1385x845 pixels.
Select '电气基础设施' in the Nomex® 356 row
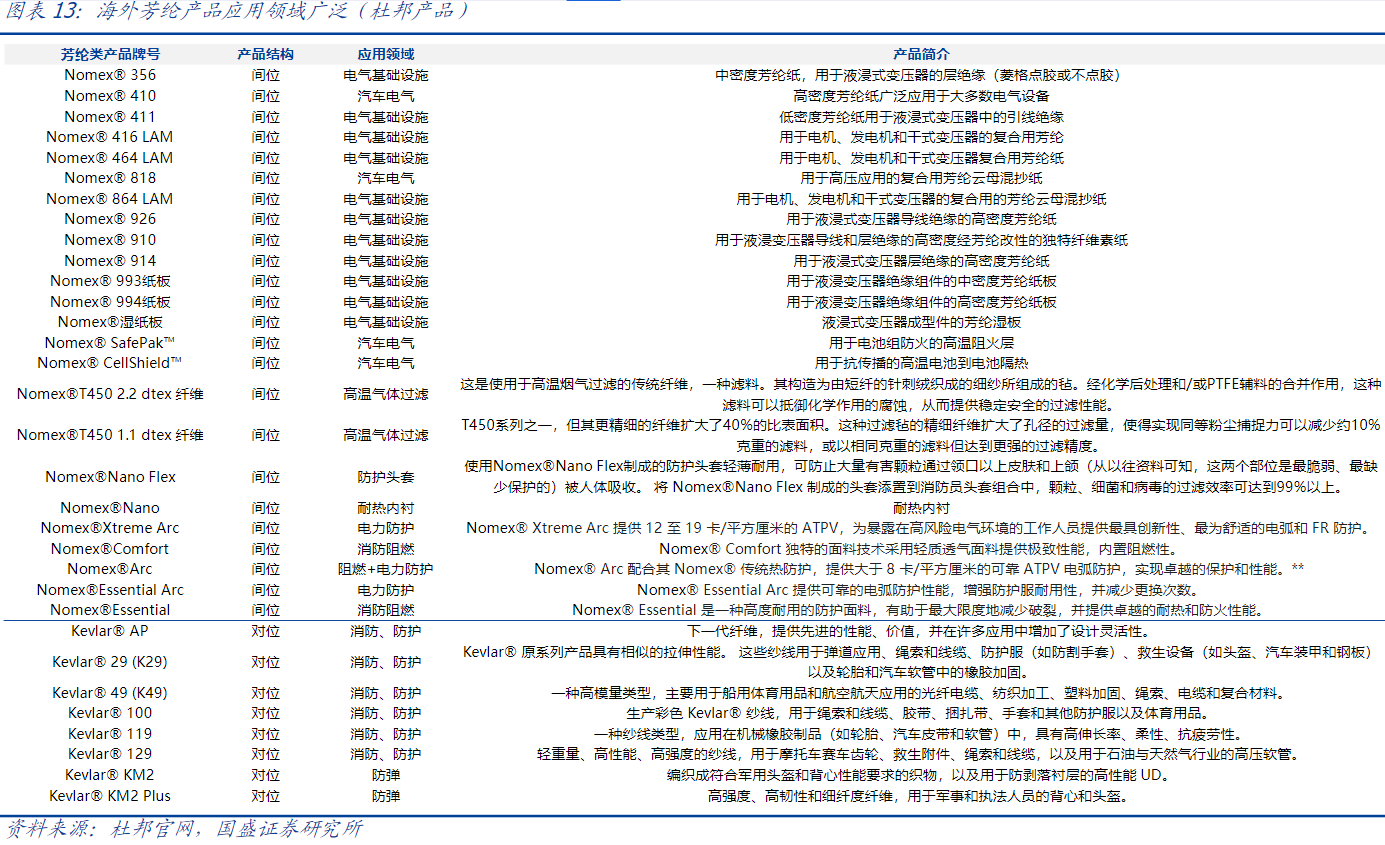pos(386,75)
